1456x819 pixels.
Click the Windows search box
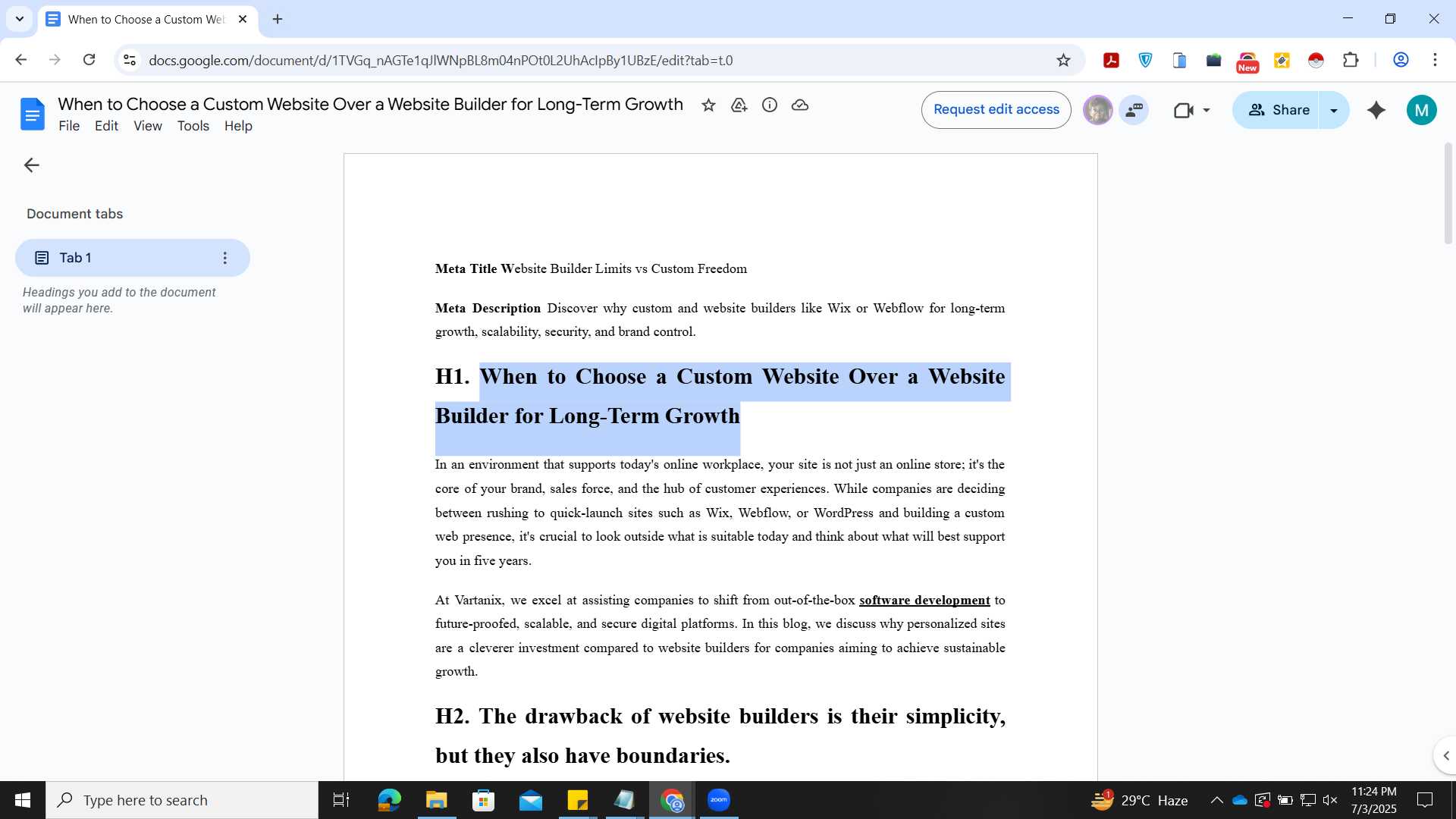[182, 800]
